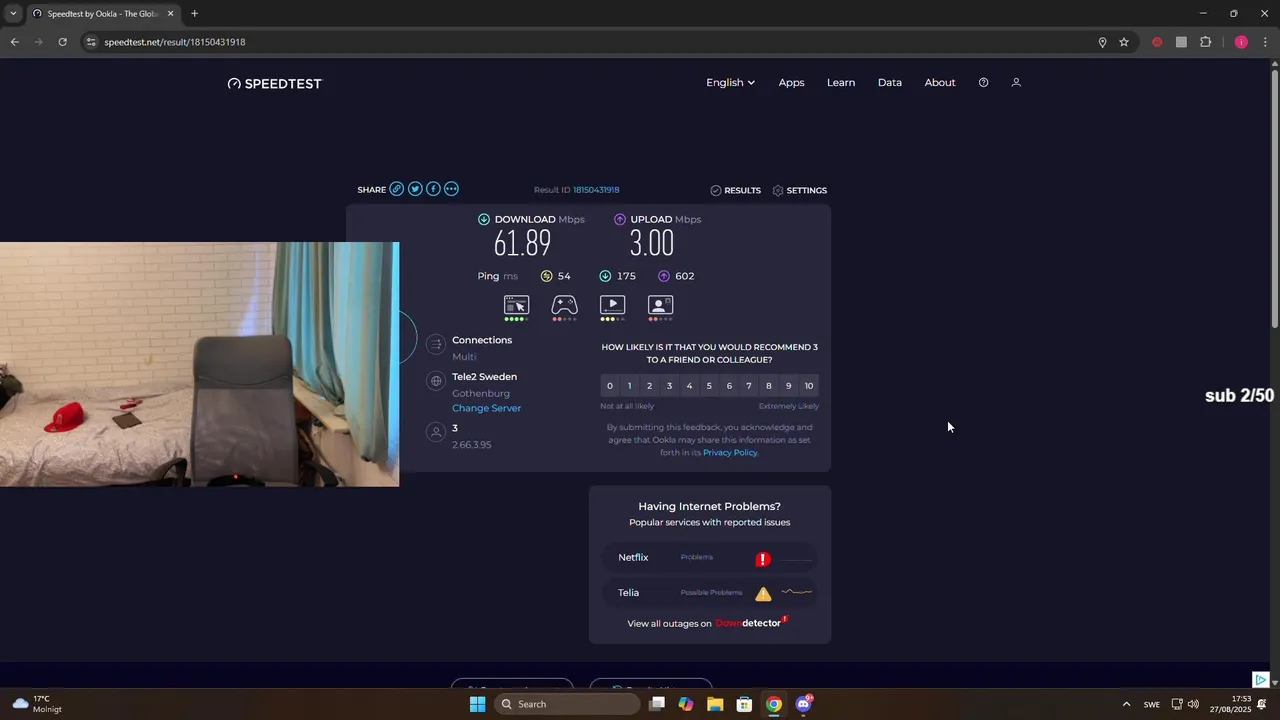The height and width of the screenshot is (720, 1280).
Task: Rate recommendation as 1
Action: coord(629,386)
